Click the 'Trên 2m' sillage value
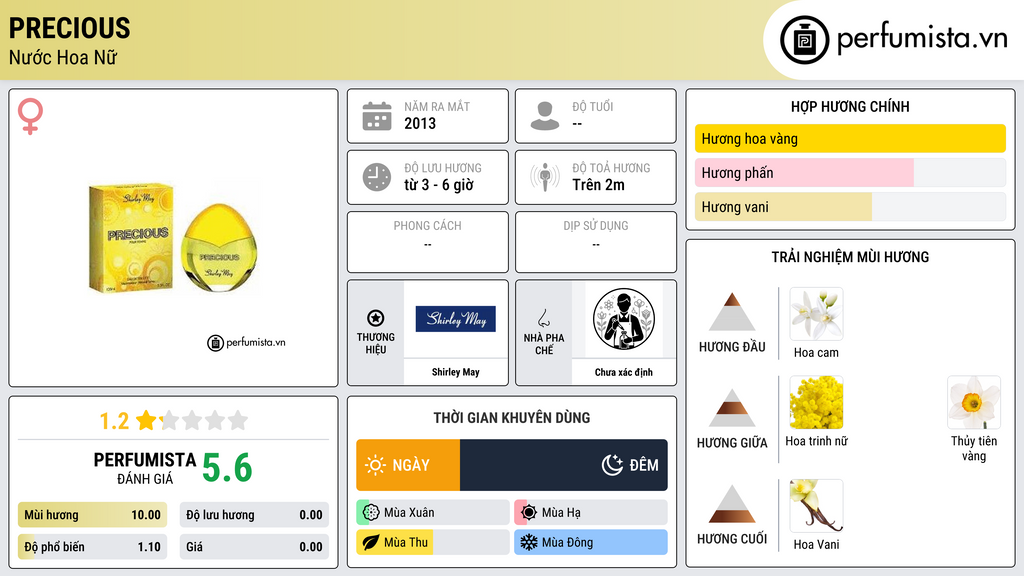 [598, 185]
